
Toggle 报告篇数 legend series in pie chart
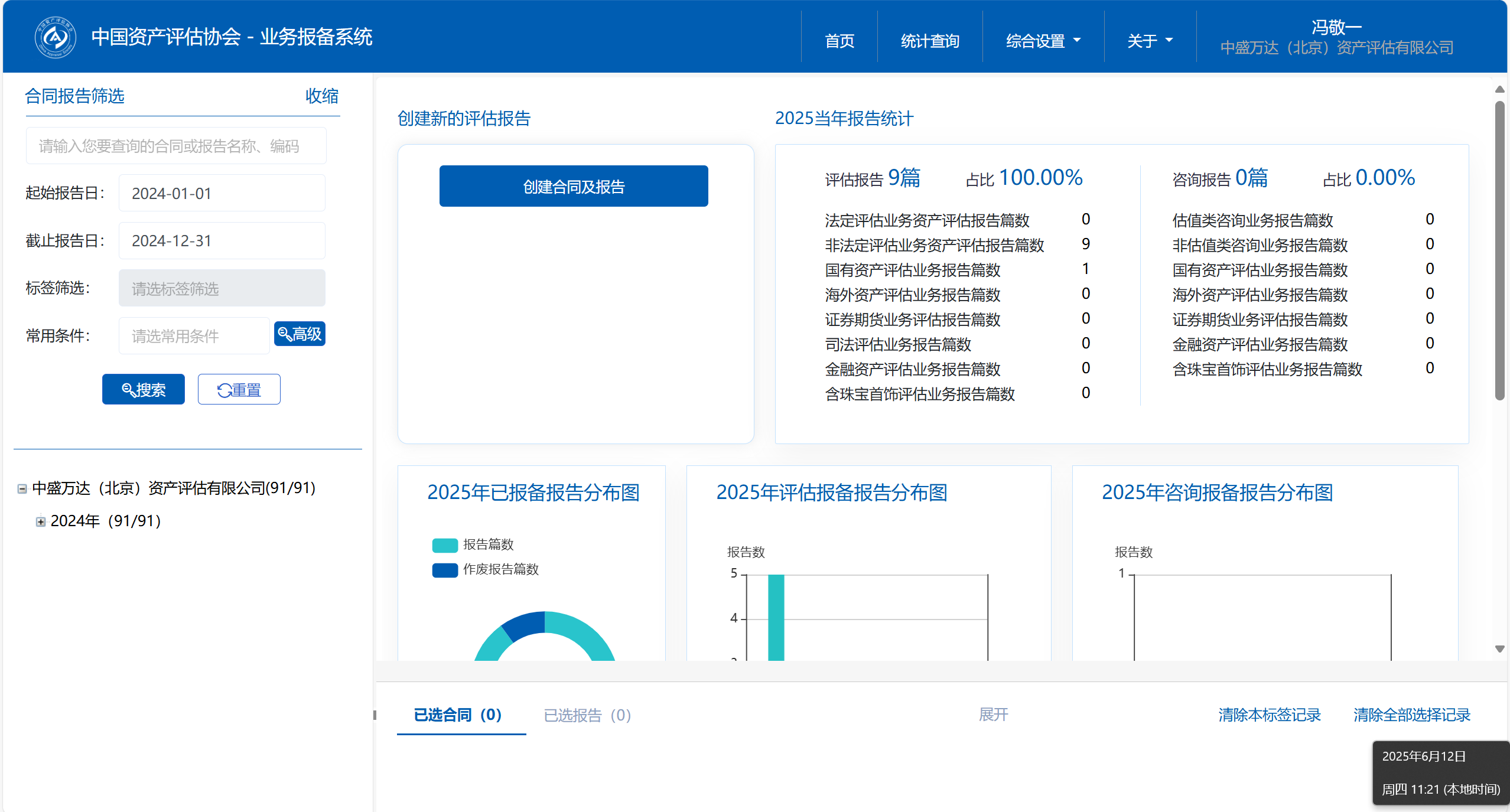[x=473, y=544]
